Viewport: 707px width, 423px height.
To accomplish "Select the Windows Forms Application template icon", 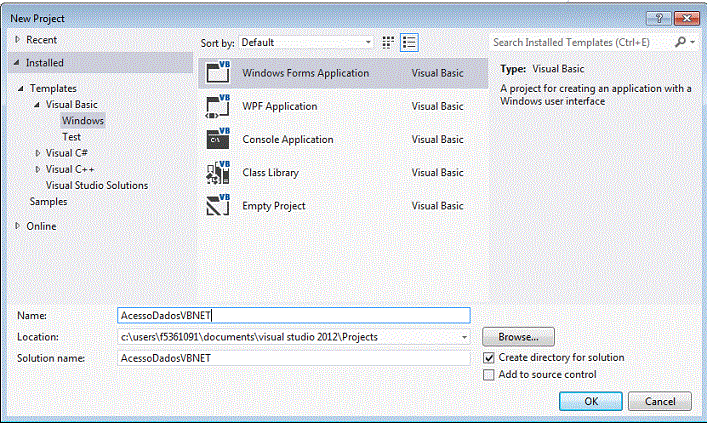I will click(x=218, y=73).
